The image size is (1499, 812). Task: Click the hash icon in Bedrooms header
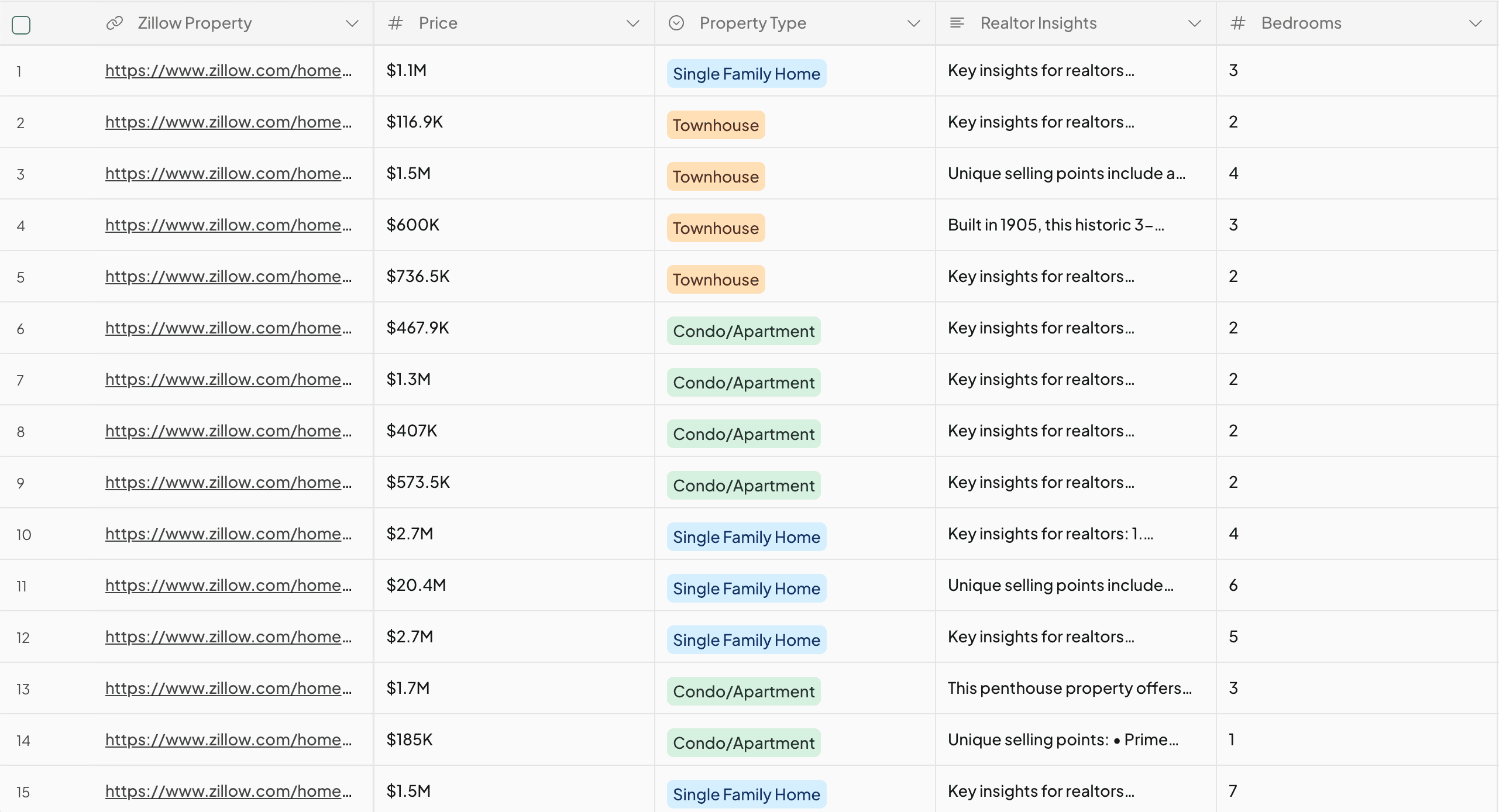pos(1237,23)
